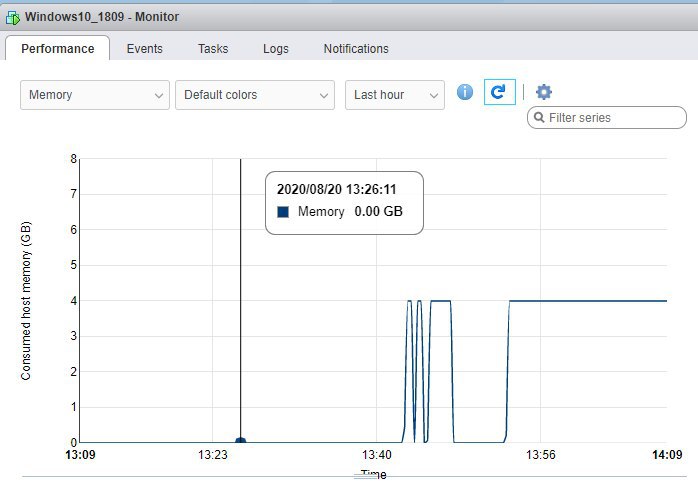Click magnifier icon in Filter series

tap(539, 118)
